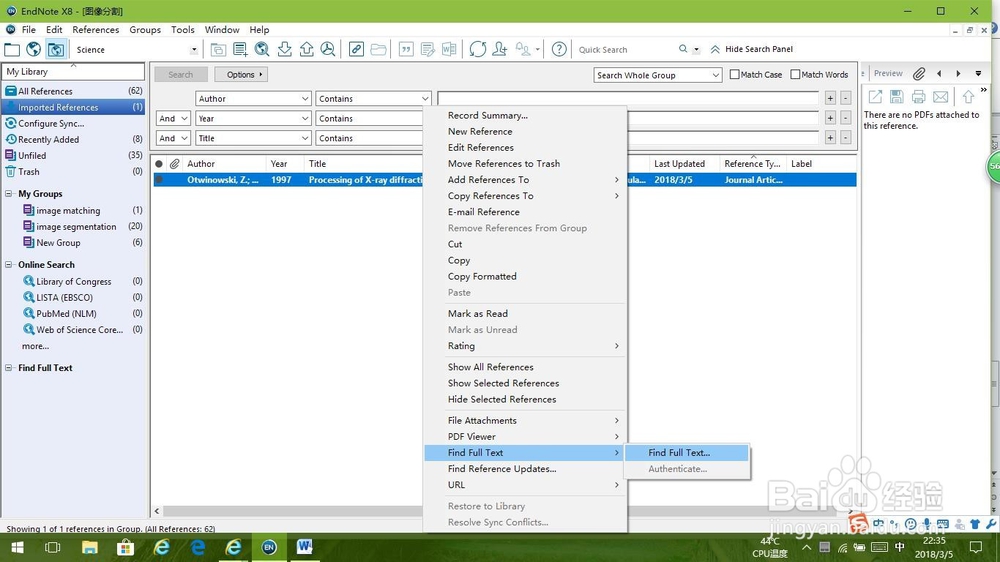Screen dimensions: 1000x562
Task: Click the Insert Citation quote icon
Action: click(406, 49)
